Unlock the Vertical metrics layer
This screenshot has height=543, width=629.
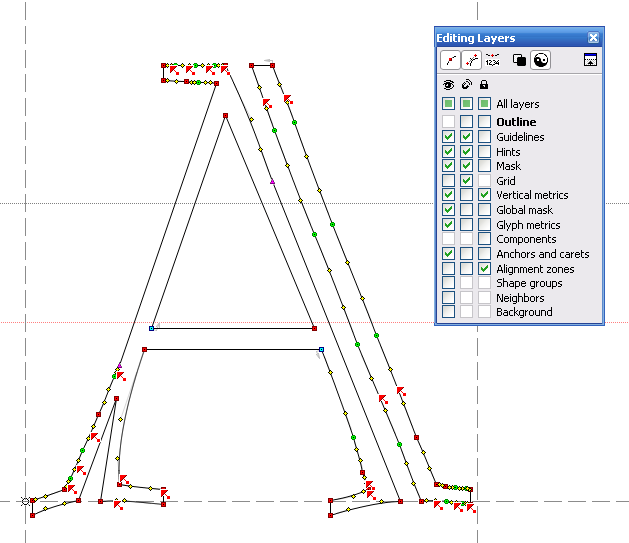[x=484, y=195]
